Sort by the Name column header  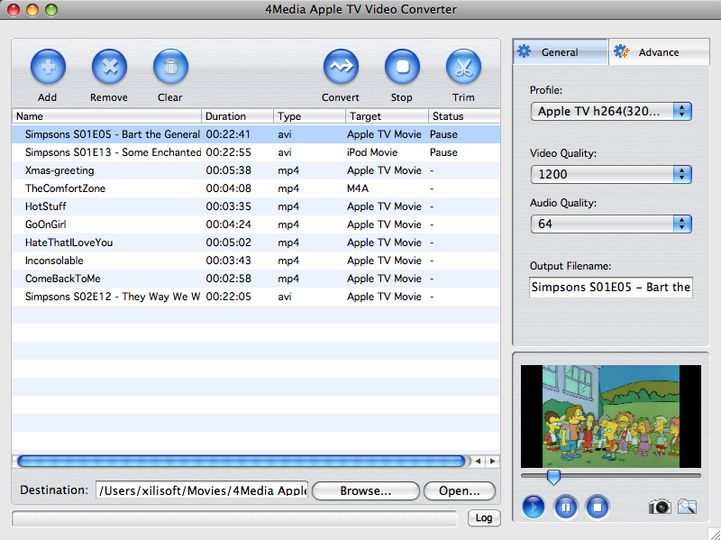tap(107, 116)
